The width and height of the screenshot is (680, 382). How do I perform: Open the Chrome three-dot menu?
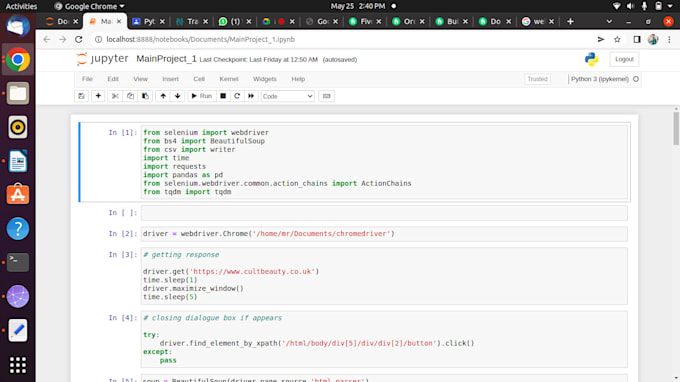[x=669, y=39]
